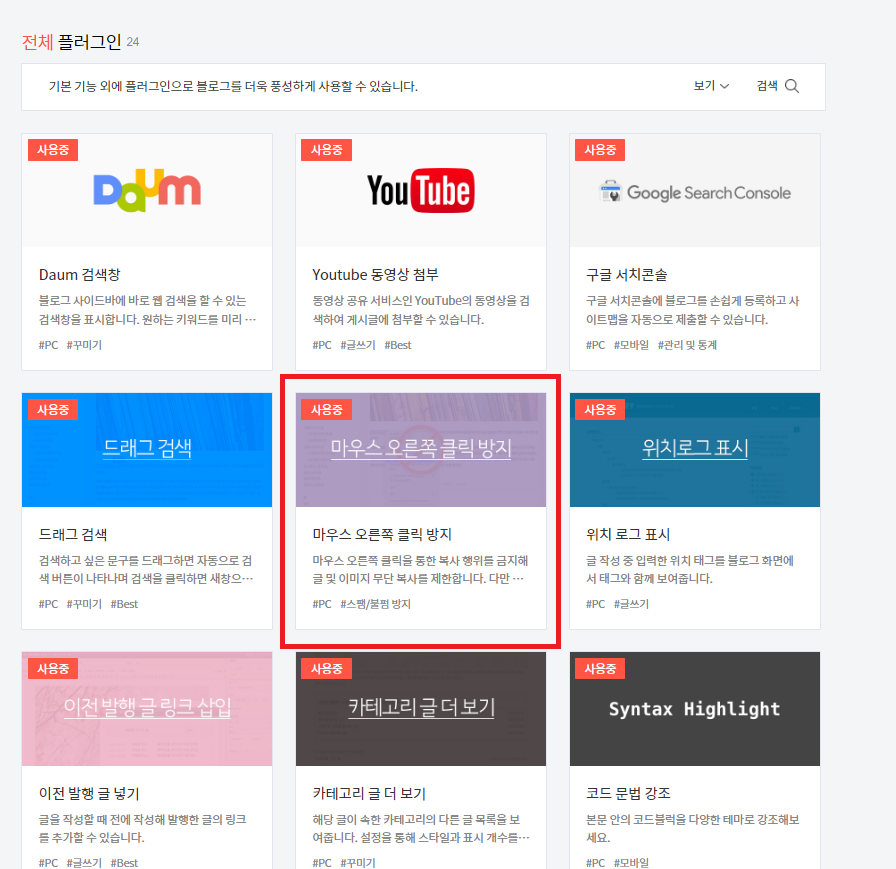Click 사용중 badge on Syntax Highlight card
The height and width of the screenshot is (869, 896).
pyautogui.click(x=600, y=668)
